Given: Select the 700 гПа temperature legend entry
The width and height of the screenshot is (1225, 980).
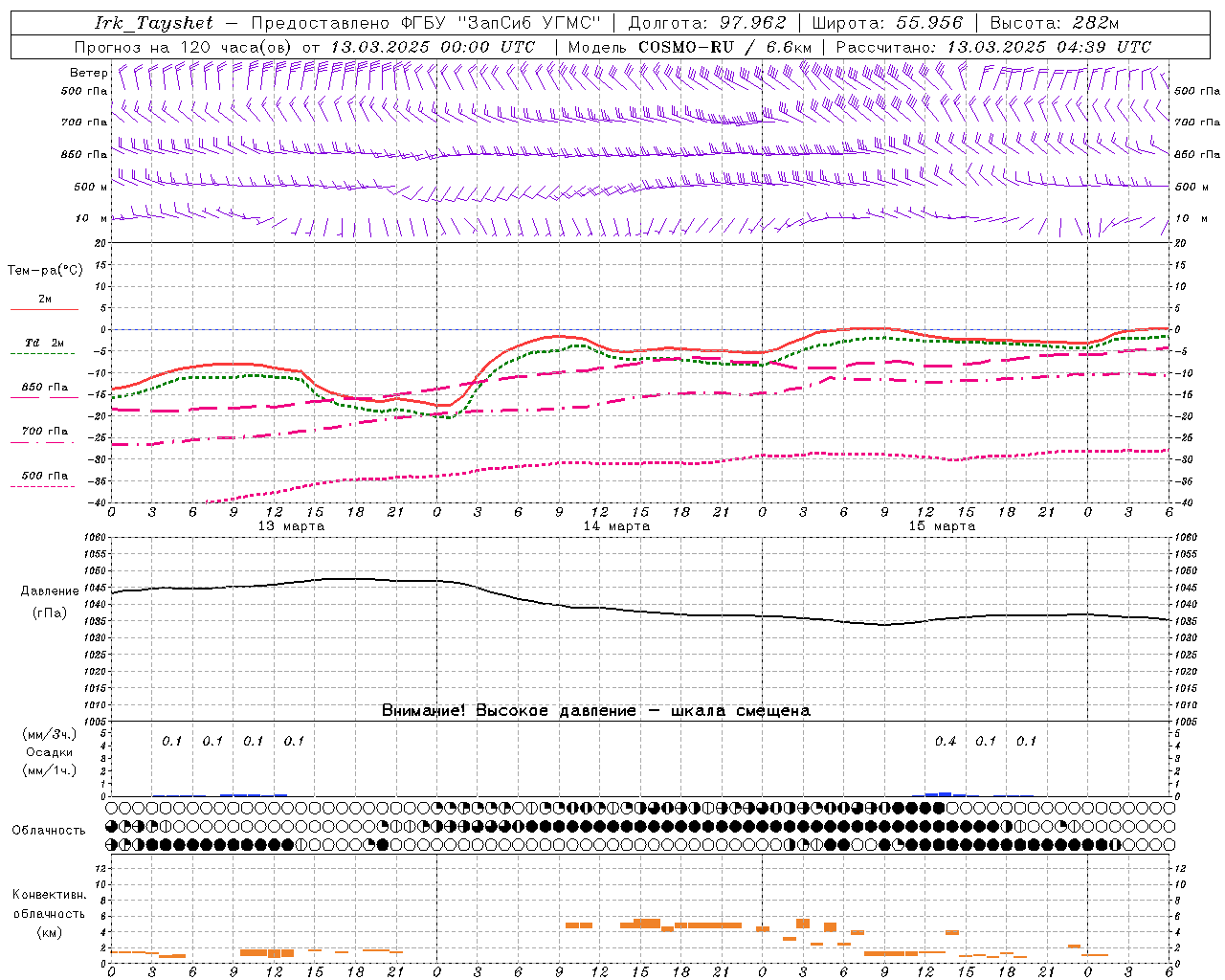Looking at the screenshot, I should click(44, 431).
